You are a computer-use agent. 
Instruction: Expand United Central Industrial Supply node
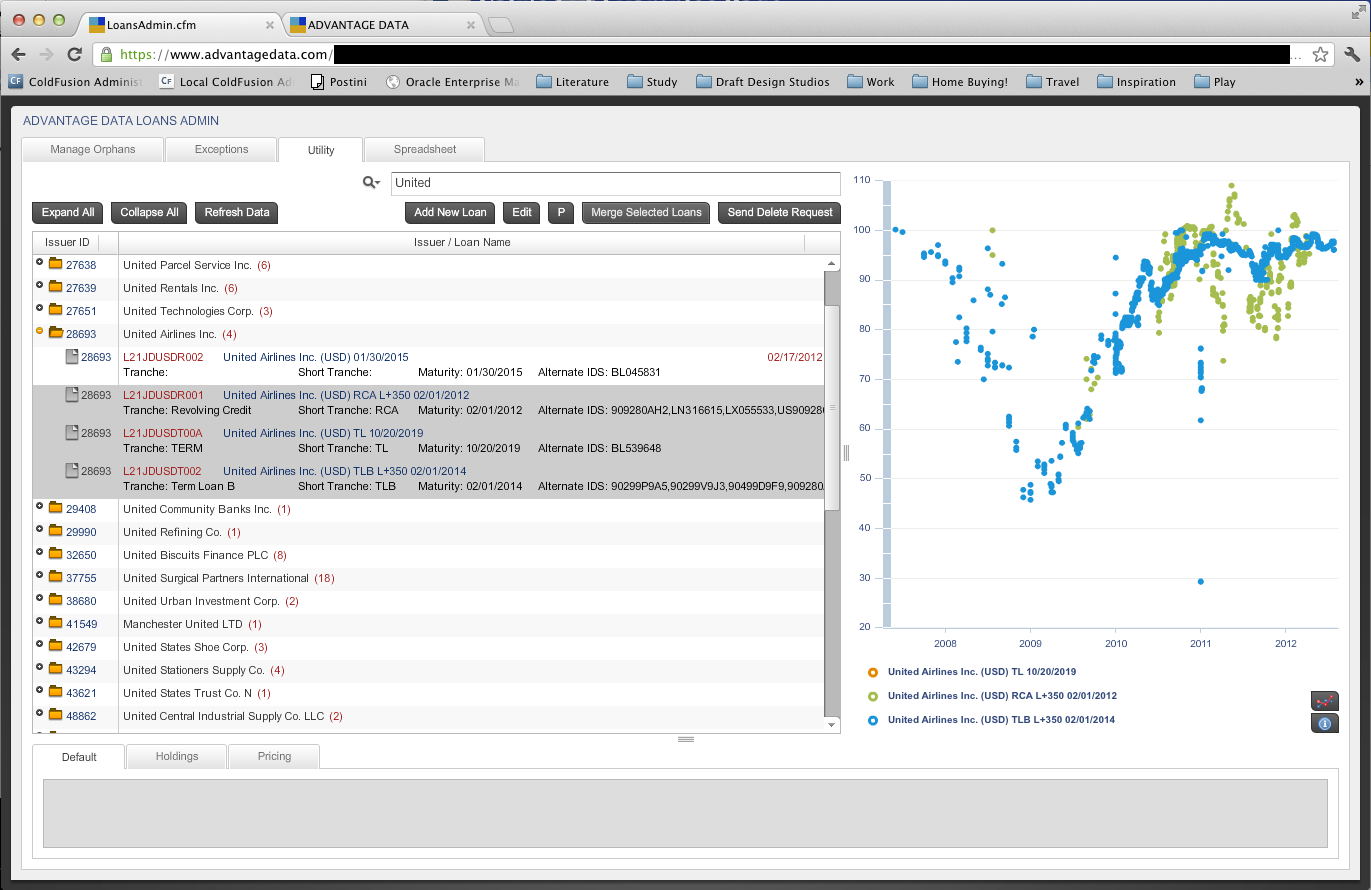click(40, 713)
